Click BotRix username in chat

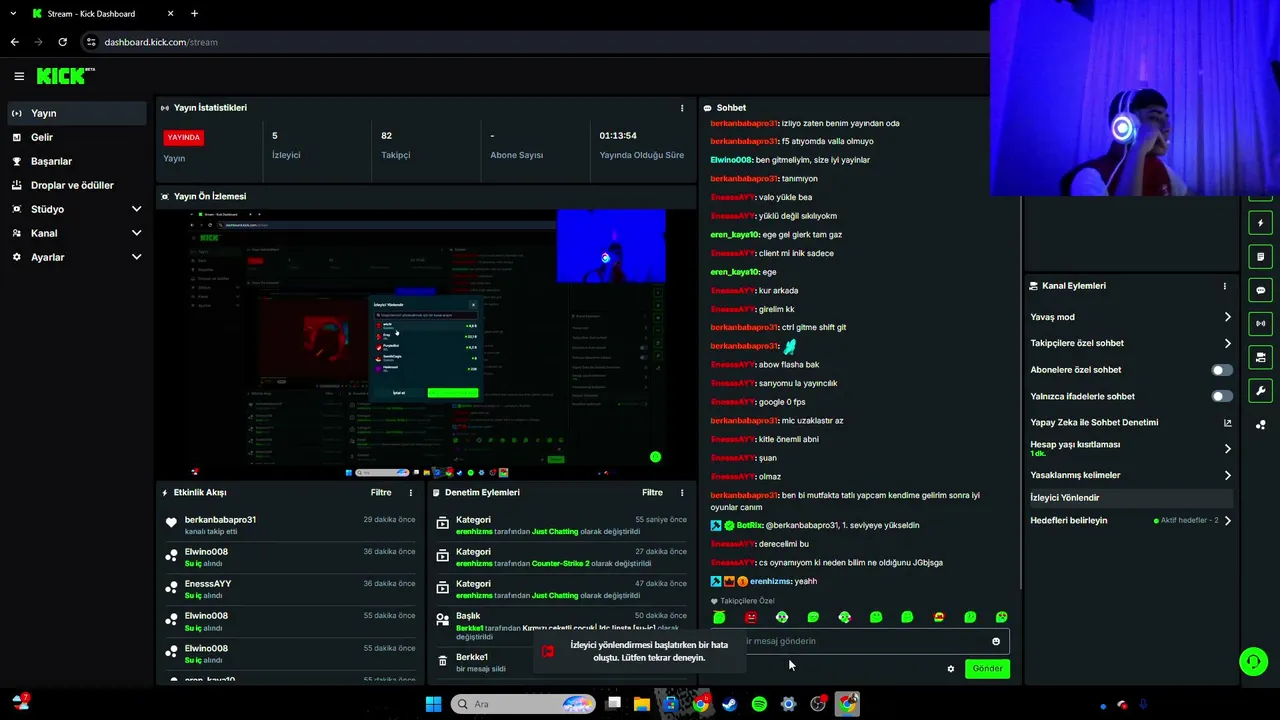point(749,525)
